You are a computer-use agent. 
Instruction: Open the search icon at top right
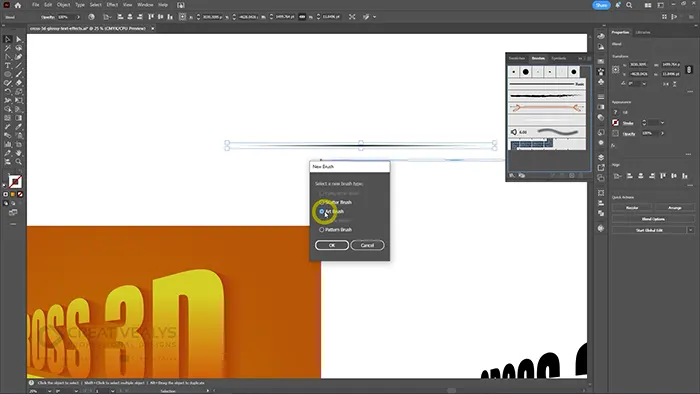(629, 5)
